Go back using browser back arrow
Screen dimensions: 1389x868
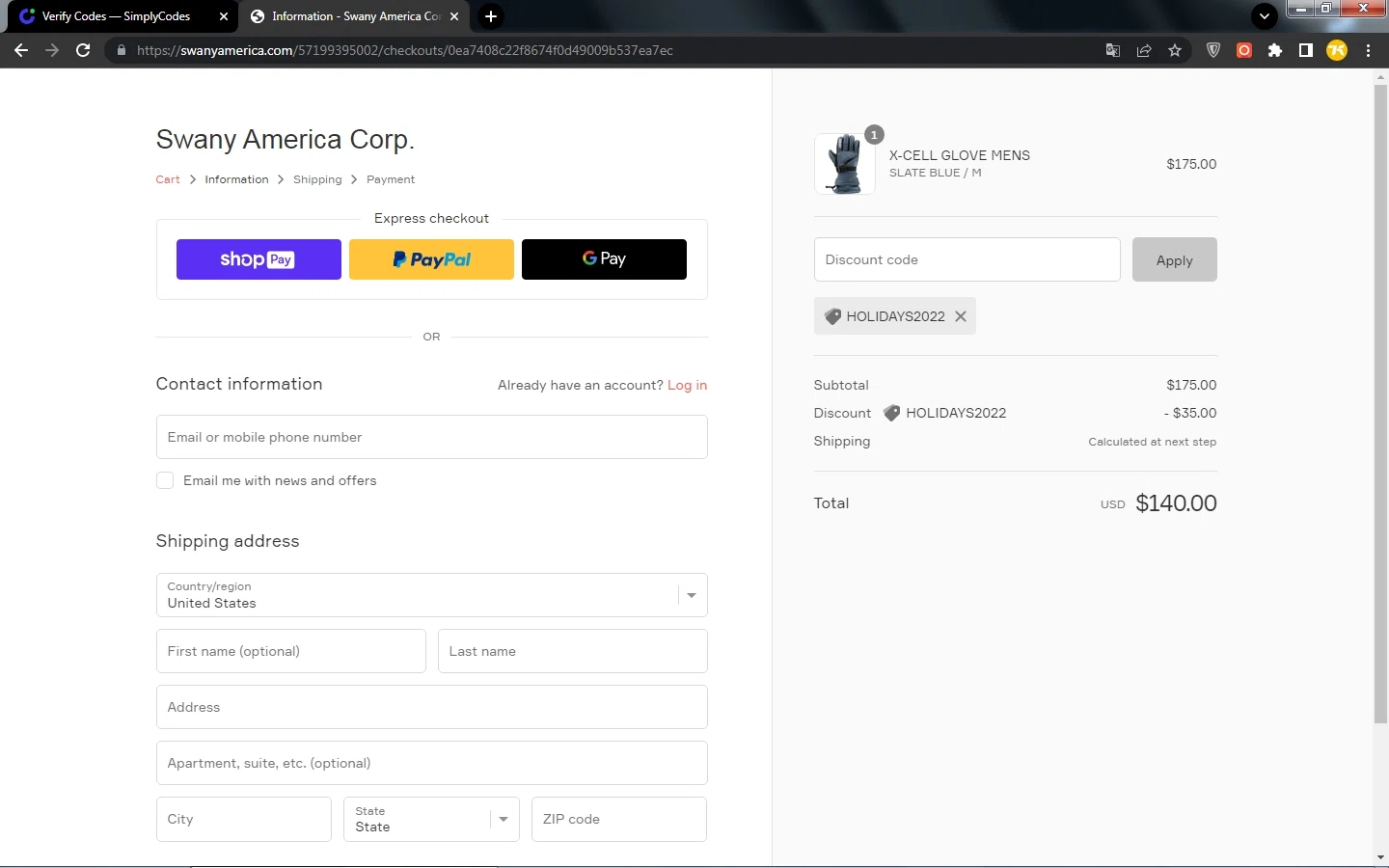(x=21, y=50)
